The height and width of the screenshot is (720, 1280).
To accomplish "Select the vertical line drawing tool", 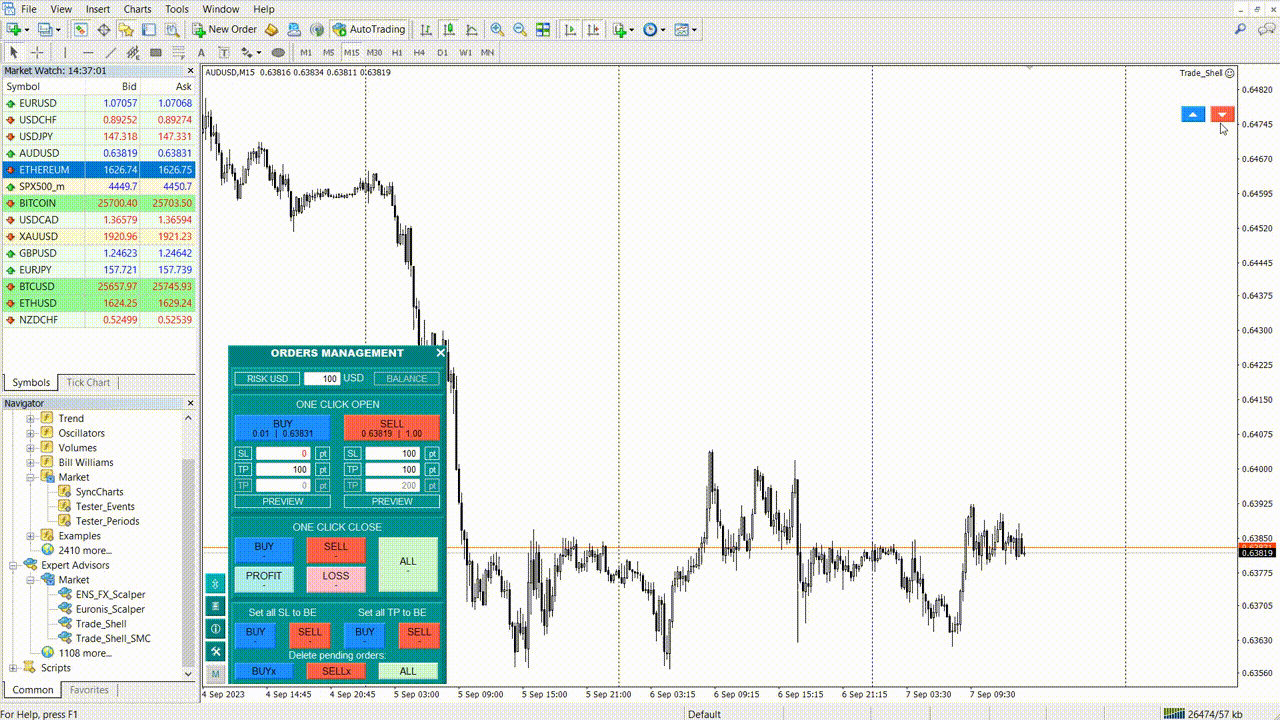I will click(x=65, y=52).
